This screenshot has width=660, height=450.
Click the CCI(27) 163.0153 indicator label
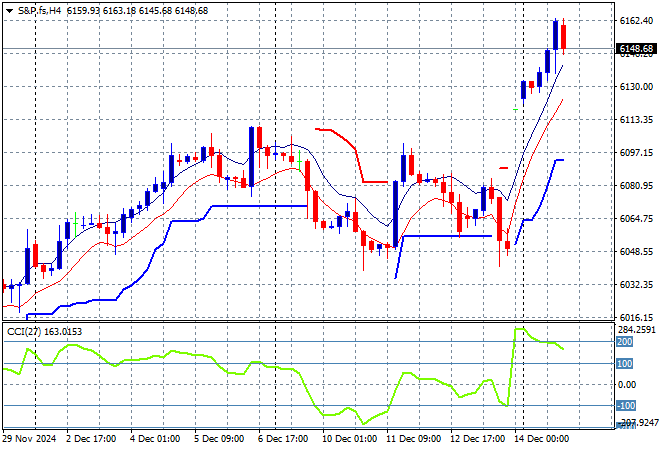pyautogui.click(x=44, y=332)
